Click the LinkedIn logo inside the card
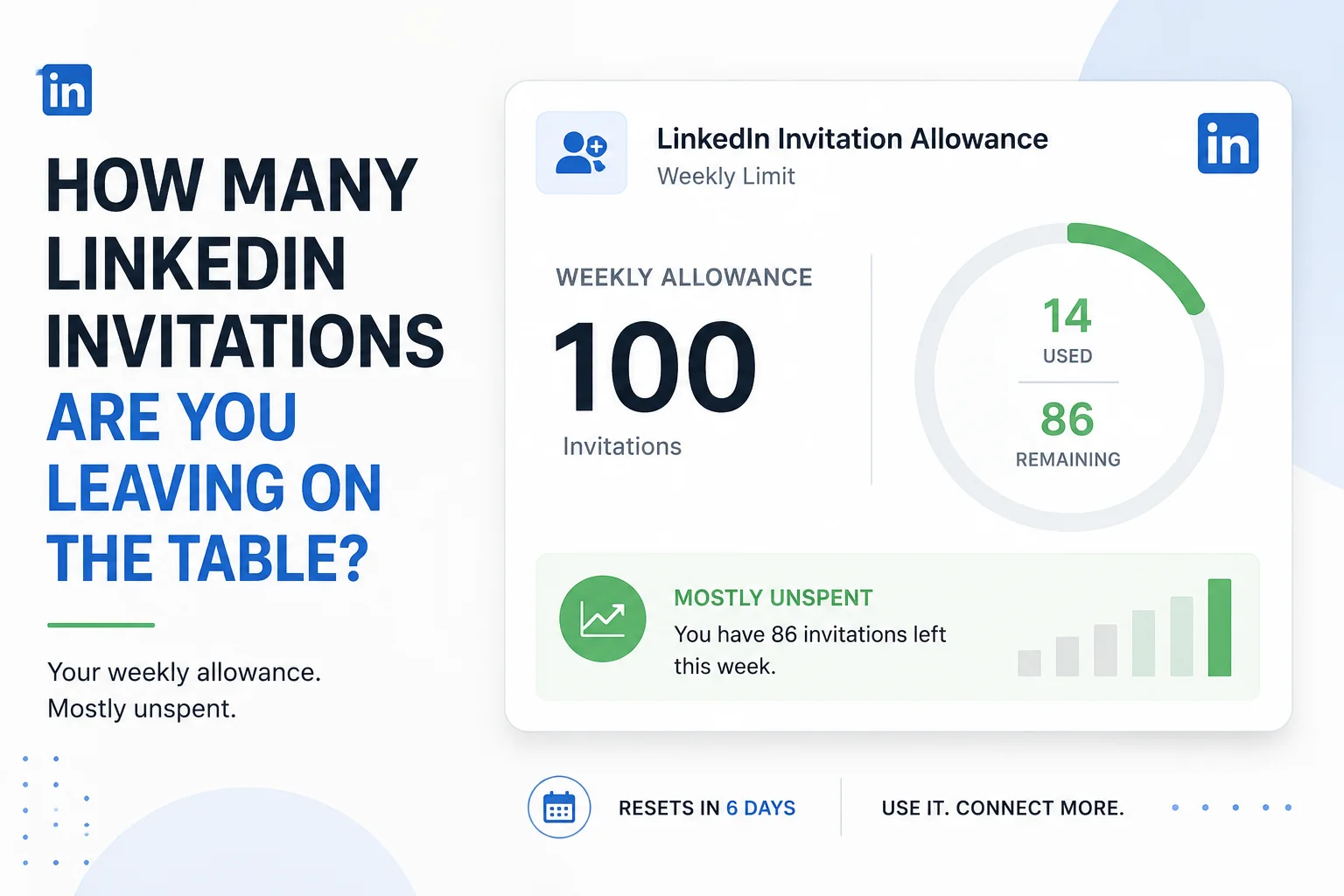This screenshot has width=1344, height=896. tap(1228, 143)
